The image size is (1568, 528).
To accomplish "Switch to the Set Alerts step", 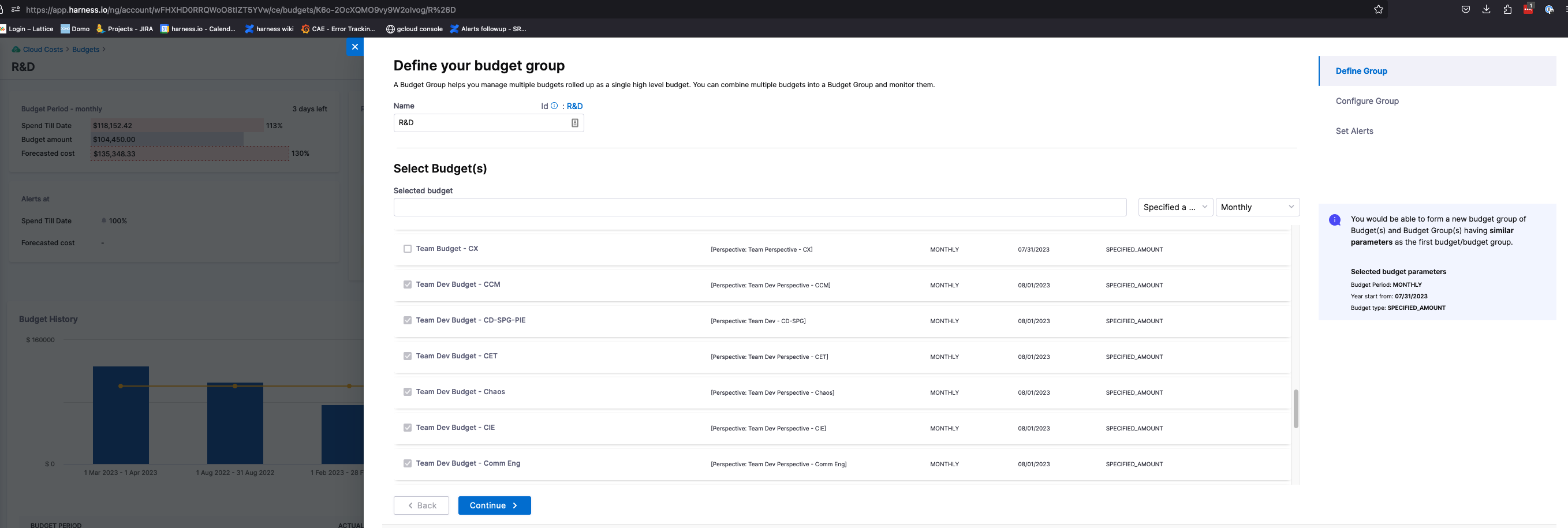I will 1354,131.
